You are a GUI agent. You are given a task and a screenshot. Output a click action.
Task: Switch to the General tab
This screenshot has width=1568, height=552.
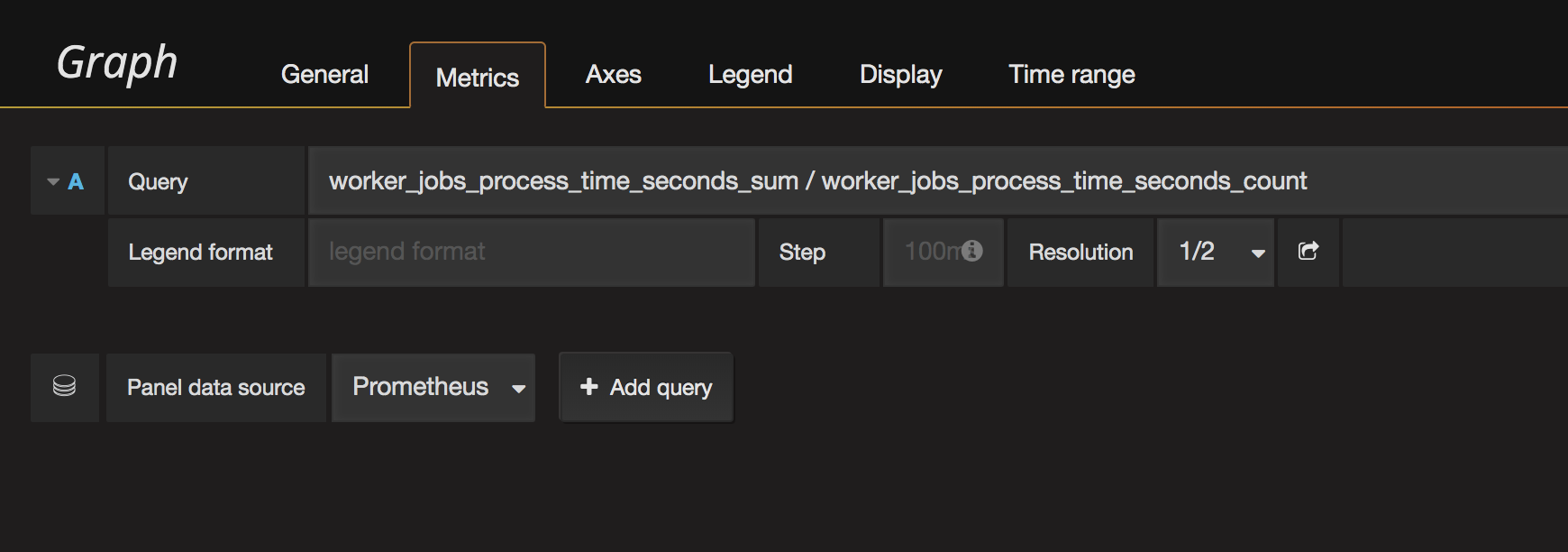324,74
